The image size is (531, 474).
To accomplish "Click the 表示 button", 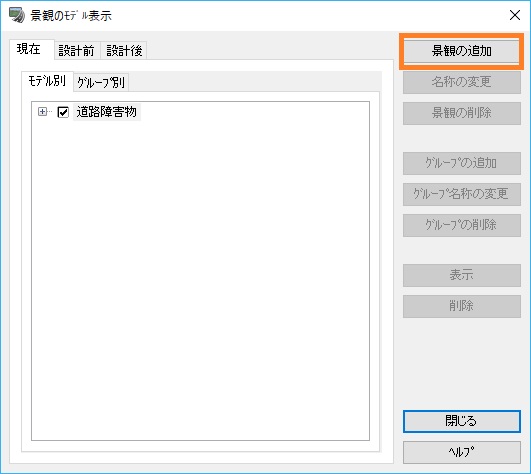I will [x=462, y=275].
